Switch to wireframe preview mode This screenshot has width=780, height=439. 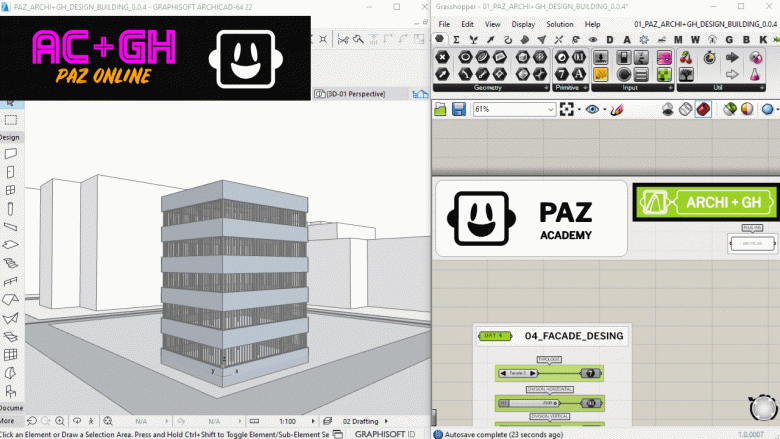coord(685,109)
